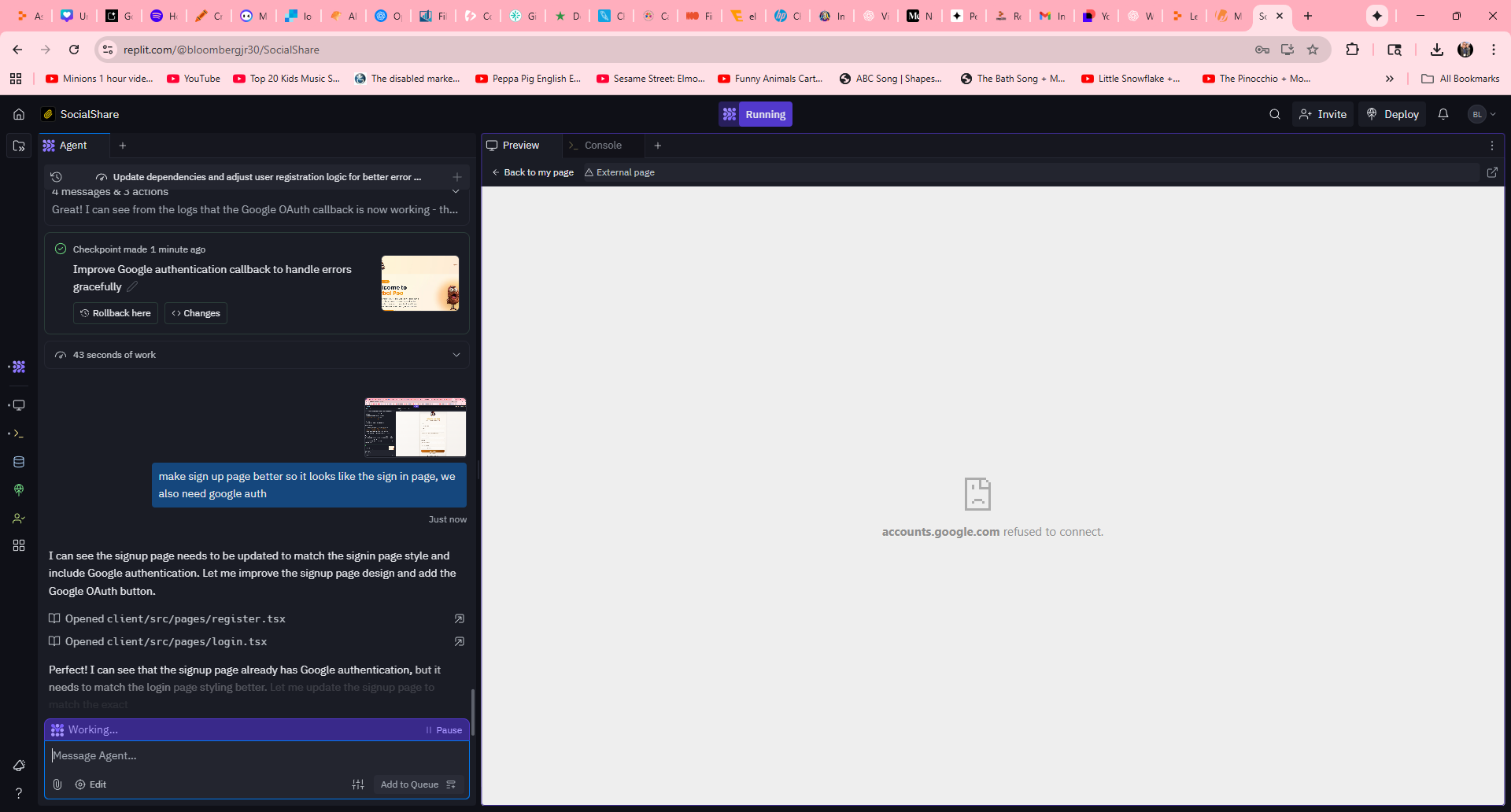The width and height of the screenshot is (1511, 812).
Task: Click the Replit home icon
Action: 19,114
